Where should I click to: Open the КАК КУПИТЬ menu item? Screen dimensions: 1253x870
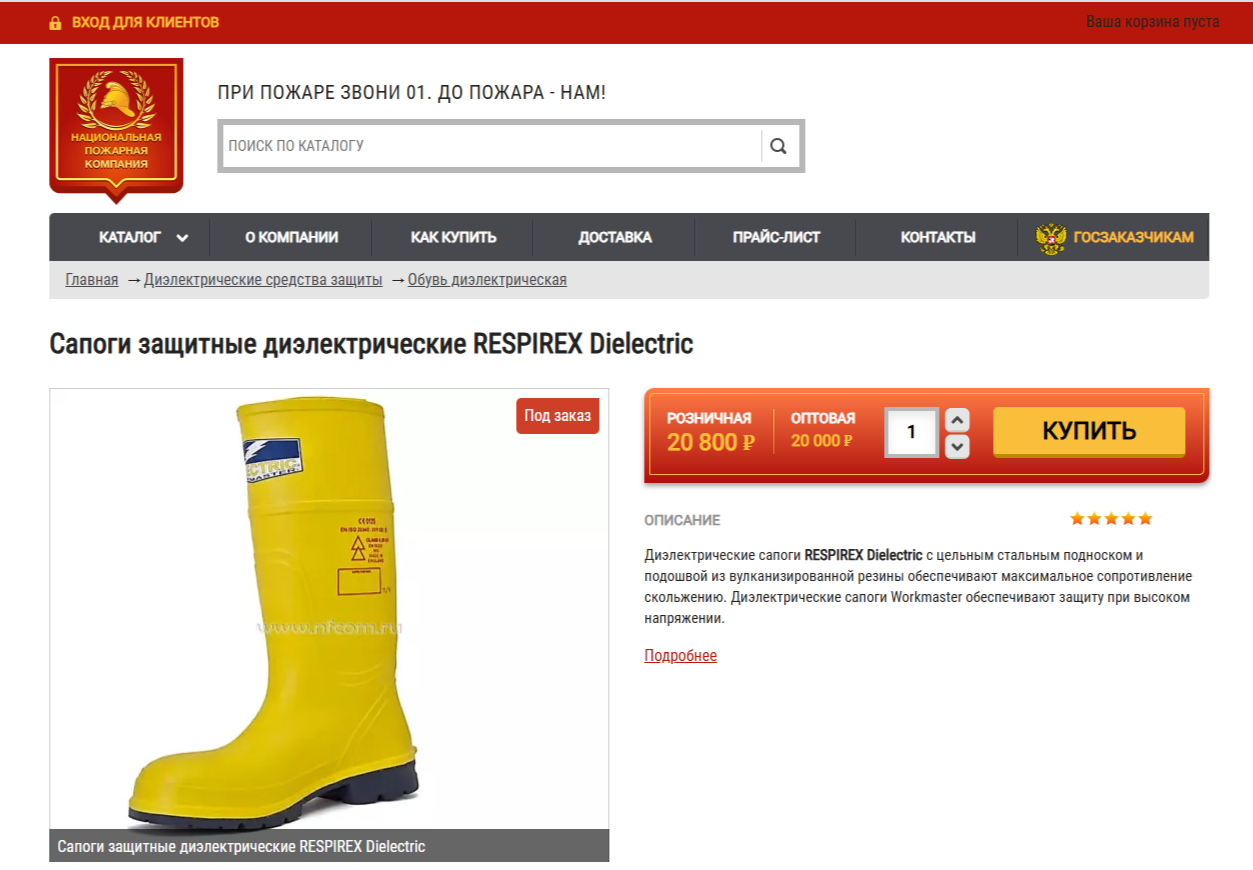453,237
